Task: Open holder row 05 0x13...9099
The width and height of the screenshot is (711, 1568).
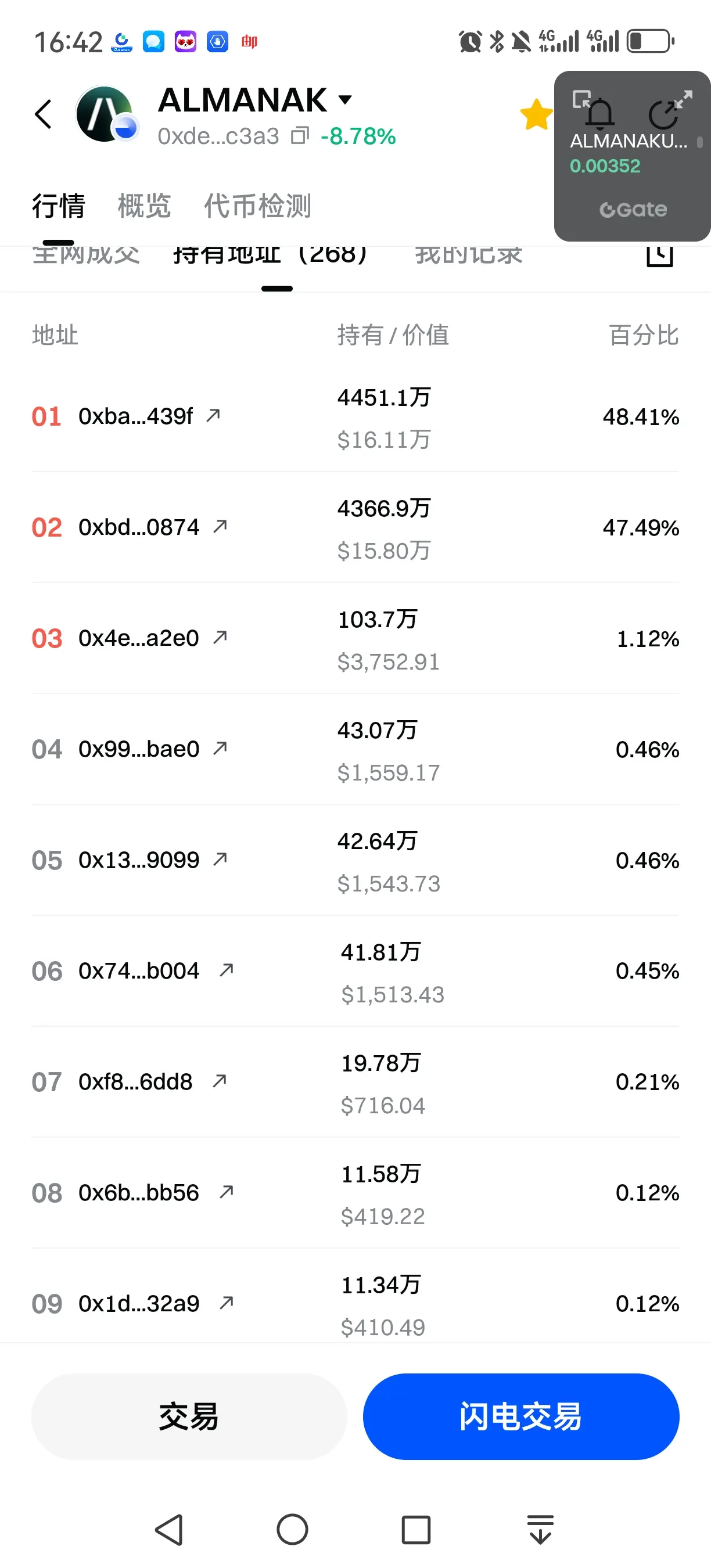Action: [x=355, y=860]
